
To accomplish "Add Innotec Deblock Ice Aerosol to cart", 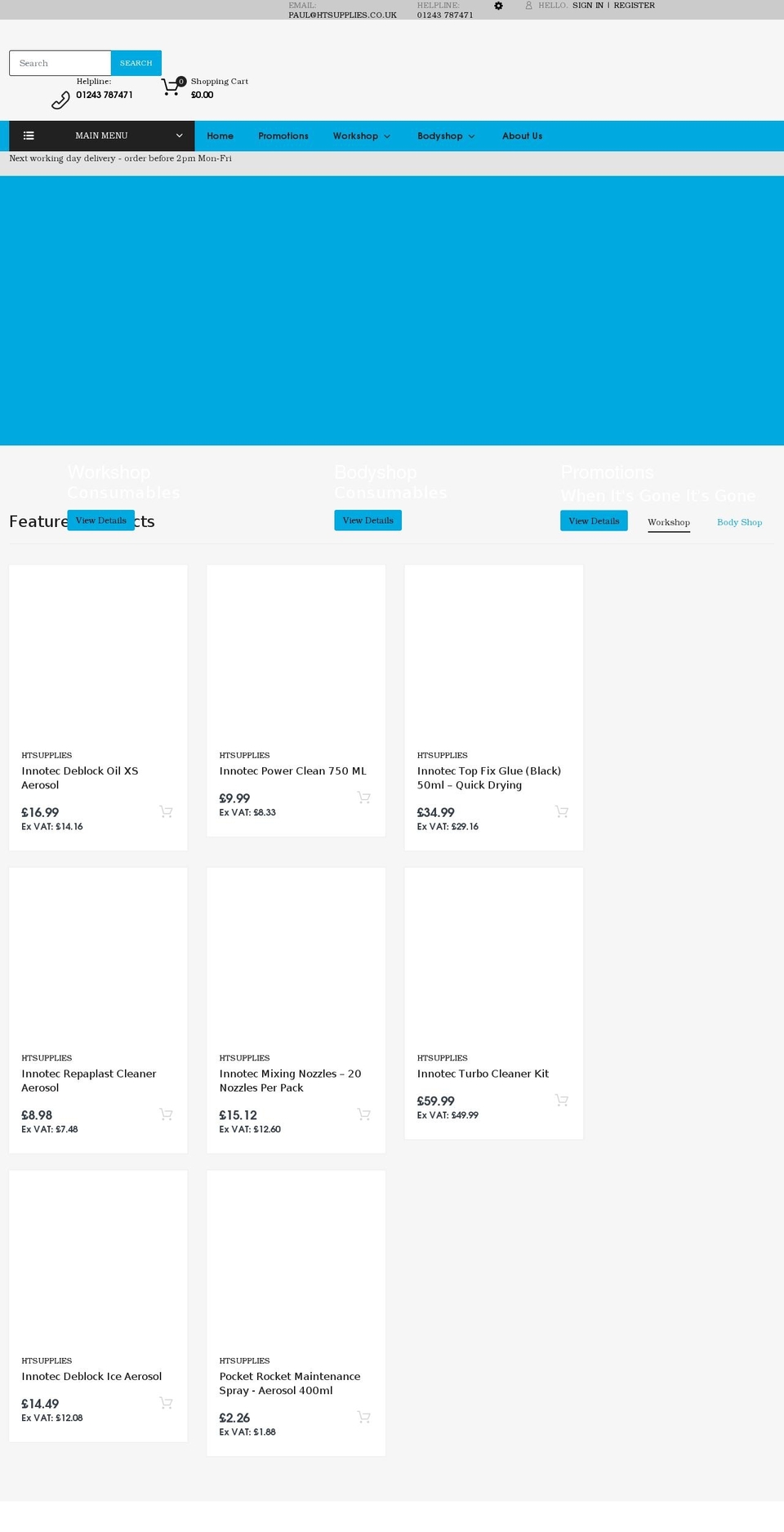I will (166, 1403).
